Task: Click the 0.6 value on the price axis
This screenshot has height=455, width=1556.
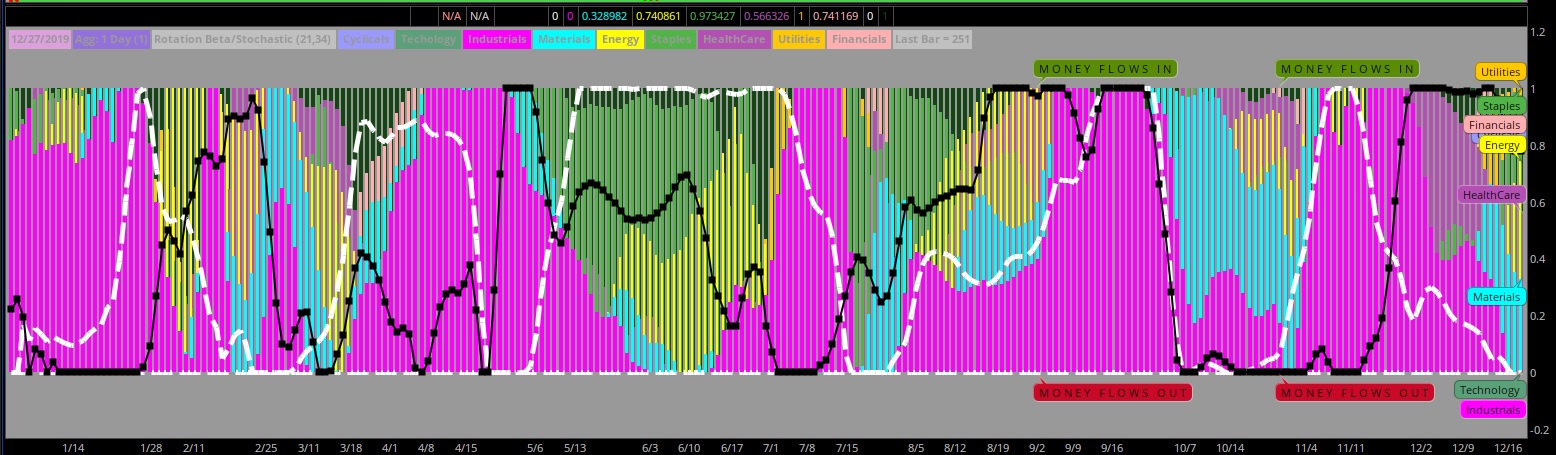Action: 1537,203
